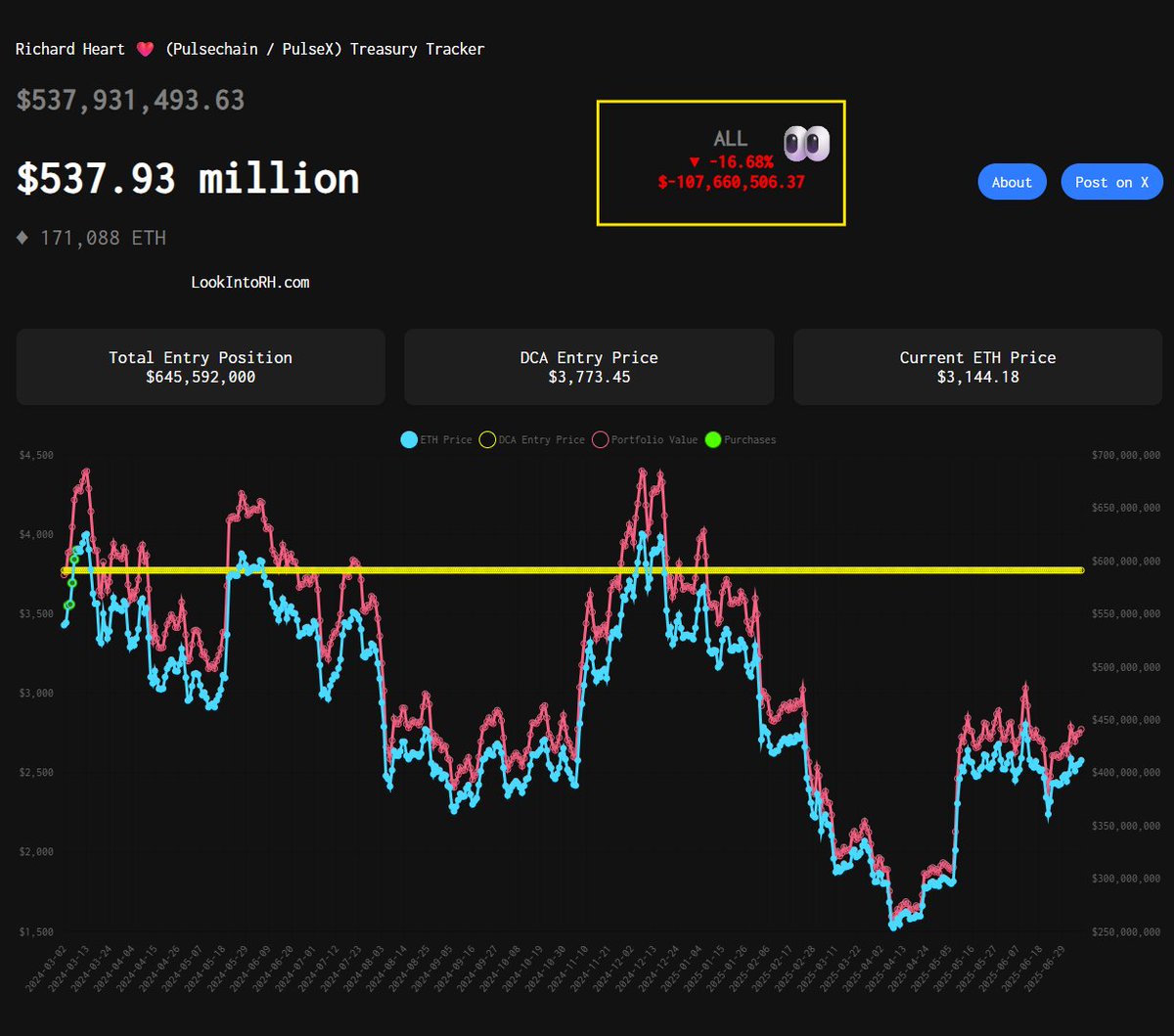Click the cyan ETH Price legend circle
Image resolution: width=1174 pixels, height=1036 pixels.
409,440
